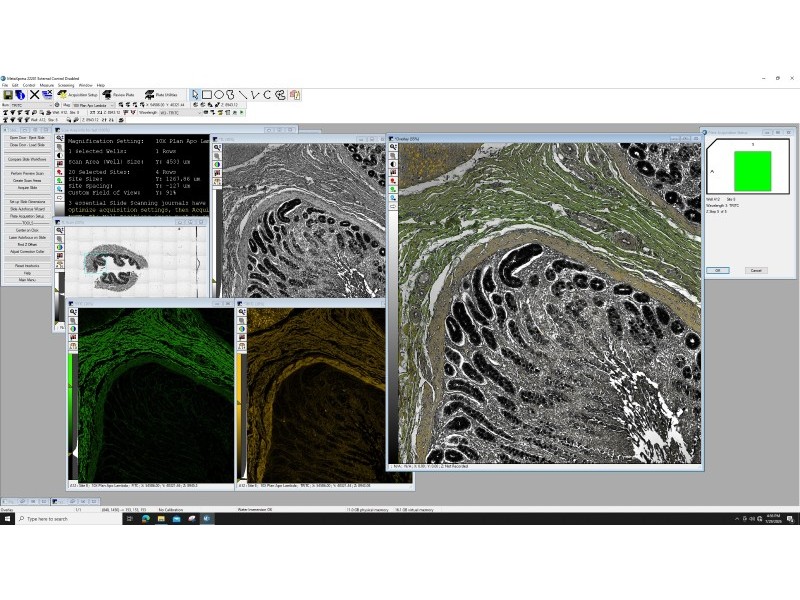Click the Acquire Slide button

28,188
